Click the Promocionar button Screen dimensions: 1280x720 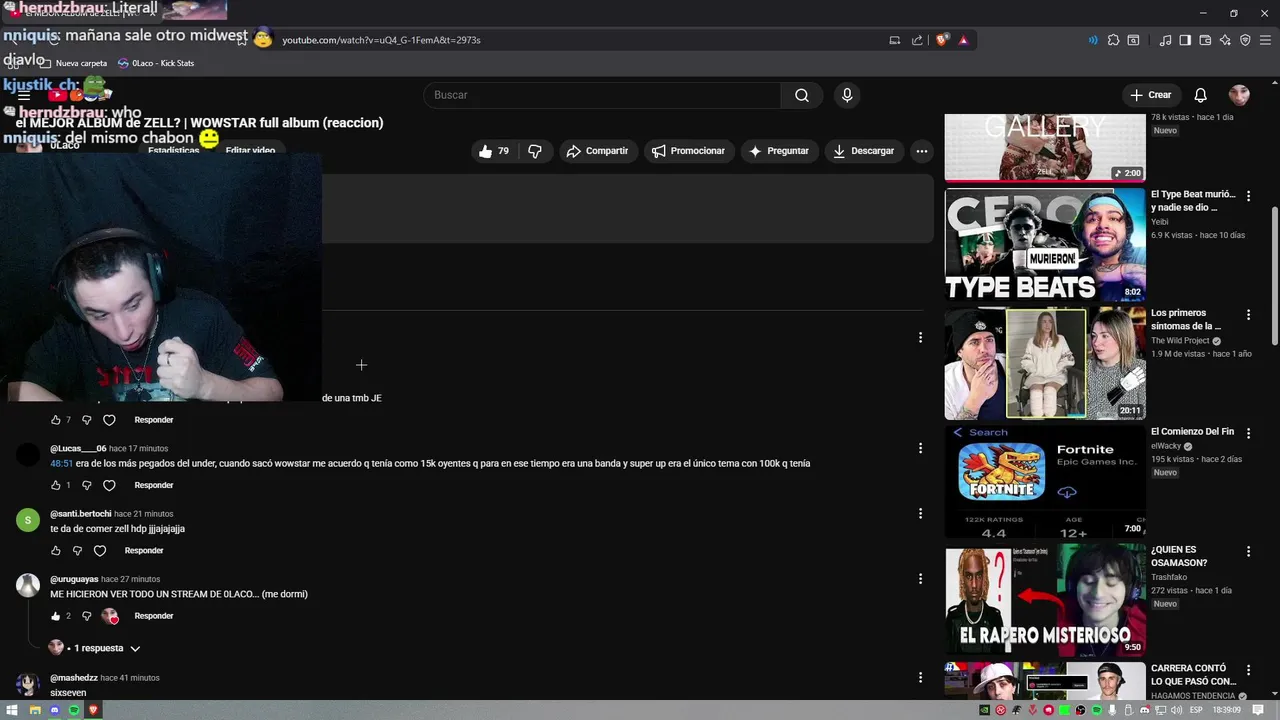point(688,151)
